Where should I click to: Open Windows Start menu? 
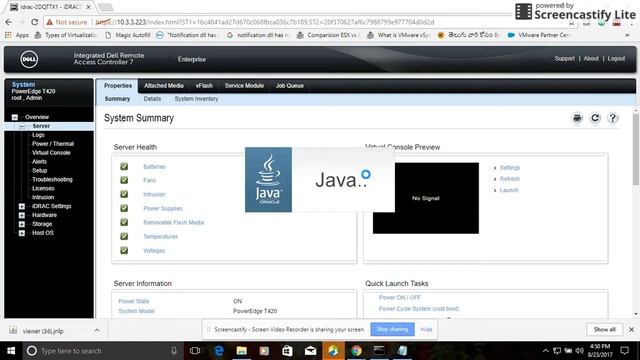point(11,351)
